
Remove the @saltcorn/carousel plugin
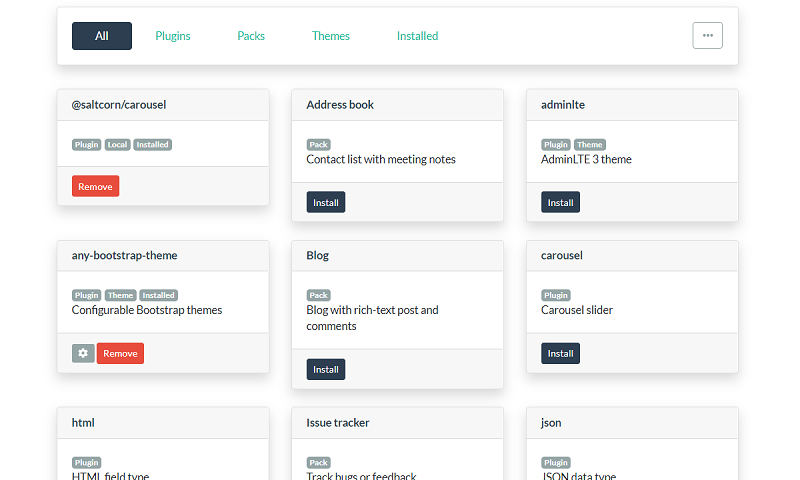tap(95, 186)
